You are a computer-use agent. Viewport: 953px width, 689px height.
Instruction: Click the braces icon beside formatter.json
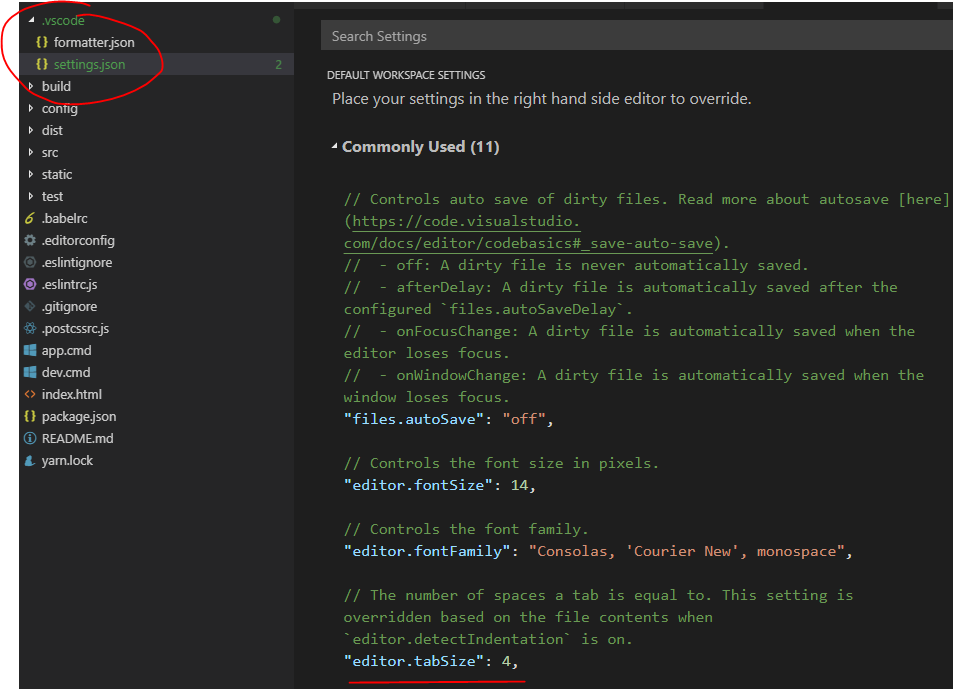click(40, 42)
